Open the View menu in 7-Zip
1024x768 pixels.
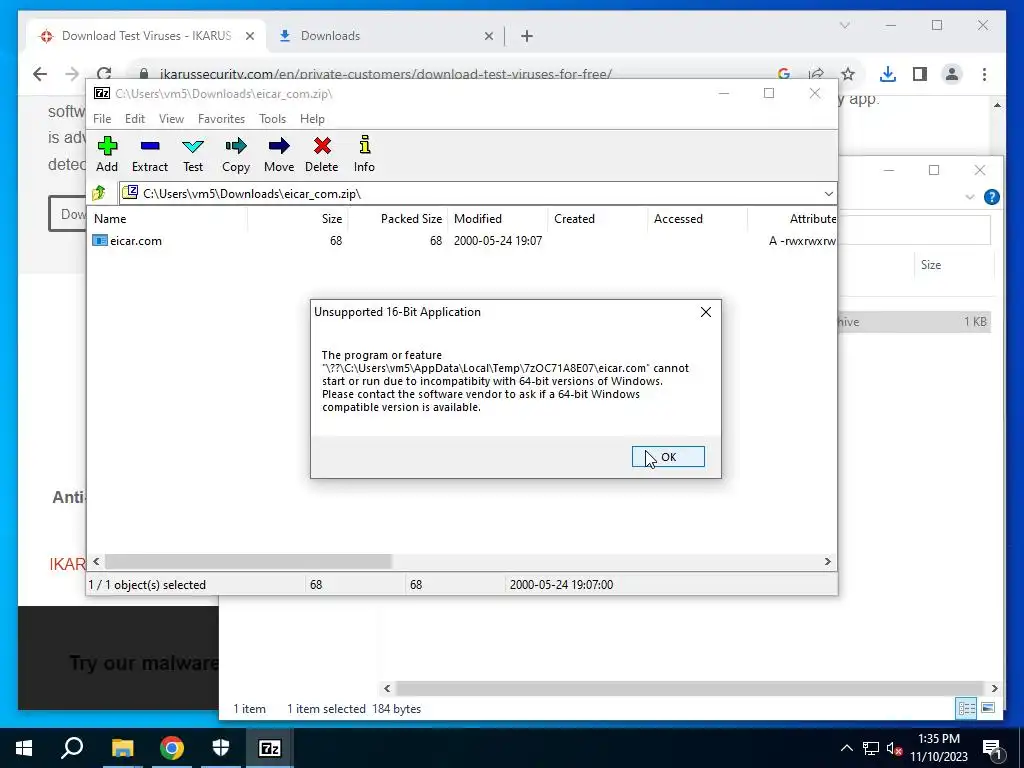click(x=171, y=119)
